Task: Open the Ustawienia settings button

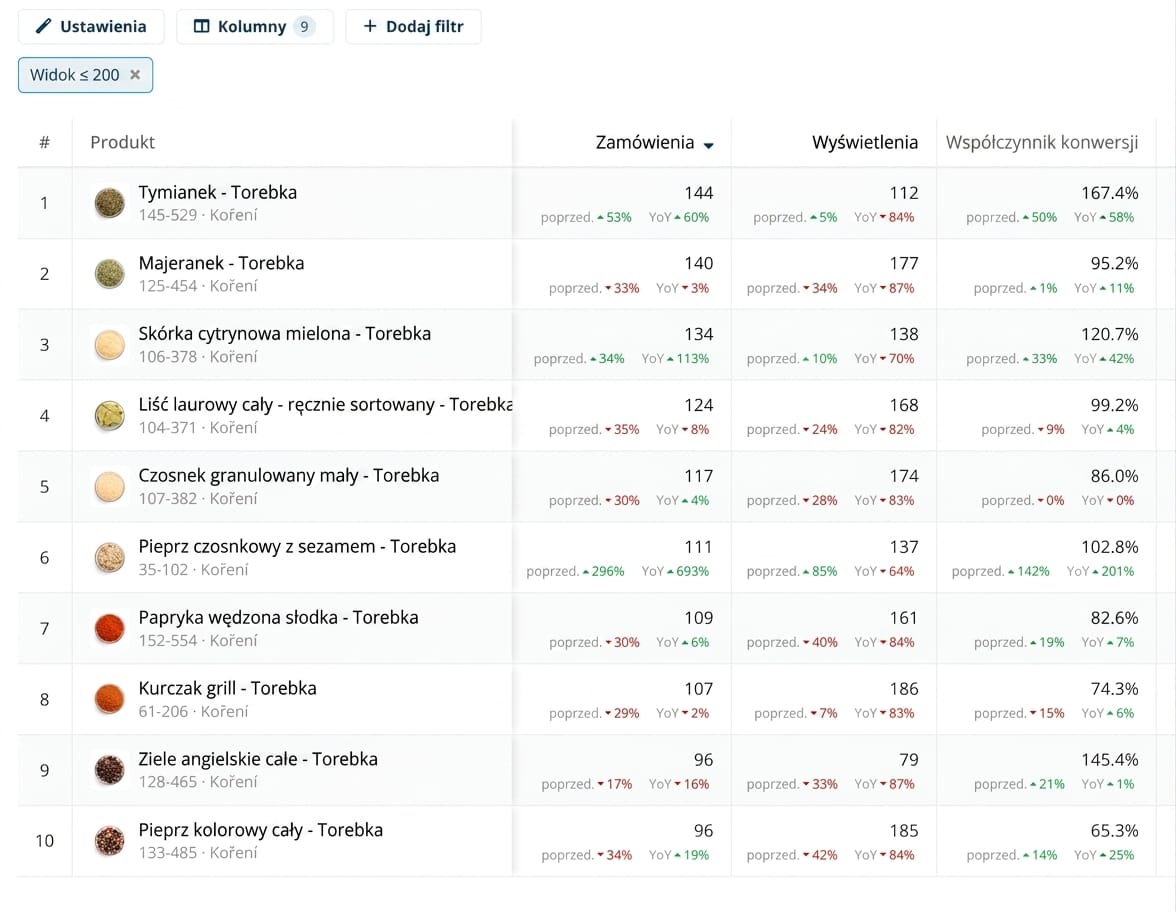Action: [x=91, y=26]
